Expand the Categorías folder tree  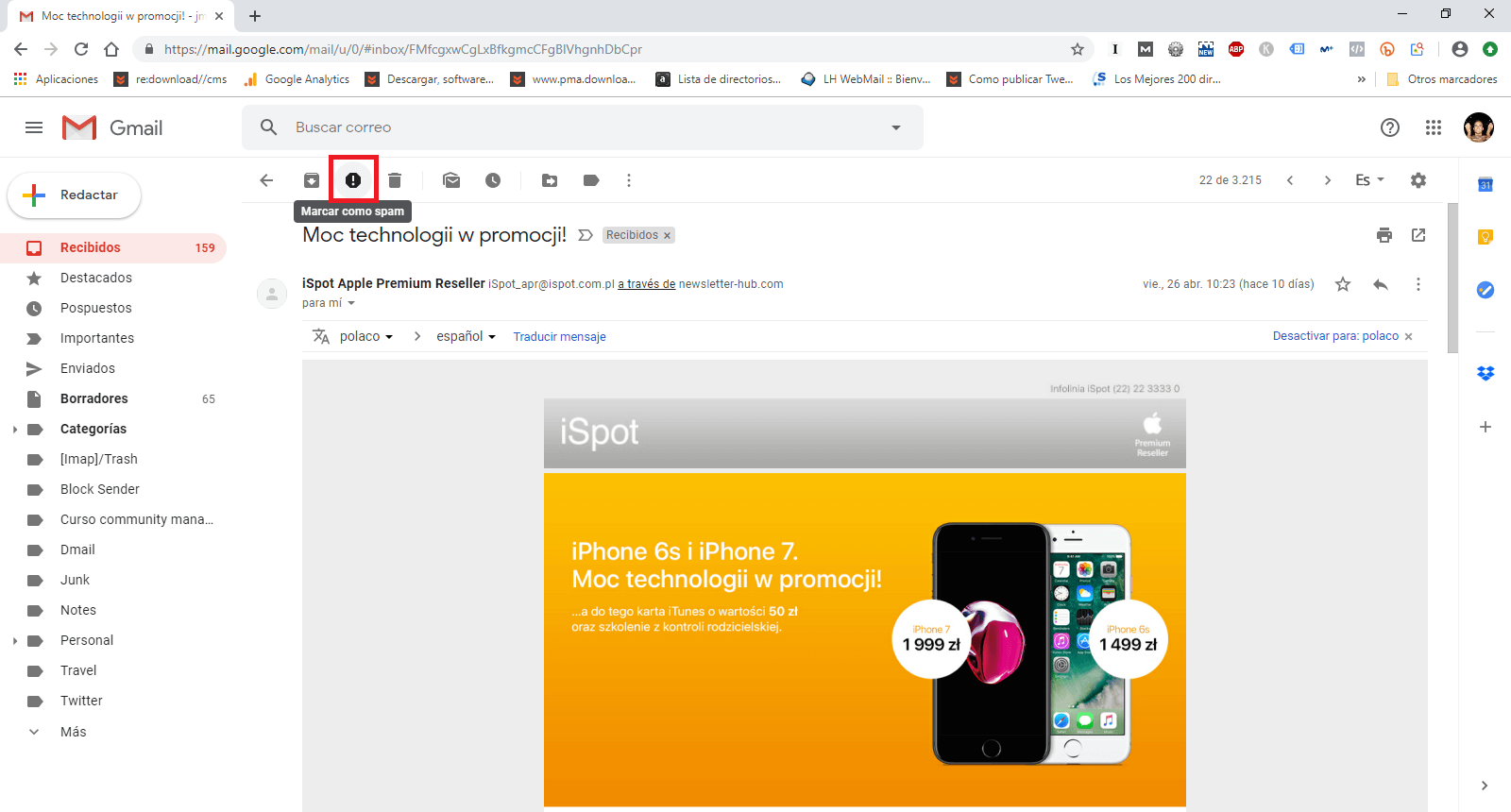pyautogui.click(x=15, y=430)
